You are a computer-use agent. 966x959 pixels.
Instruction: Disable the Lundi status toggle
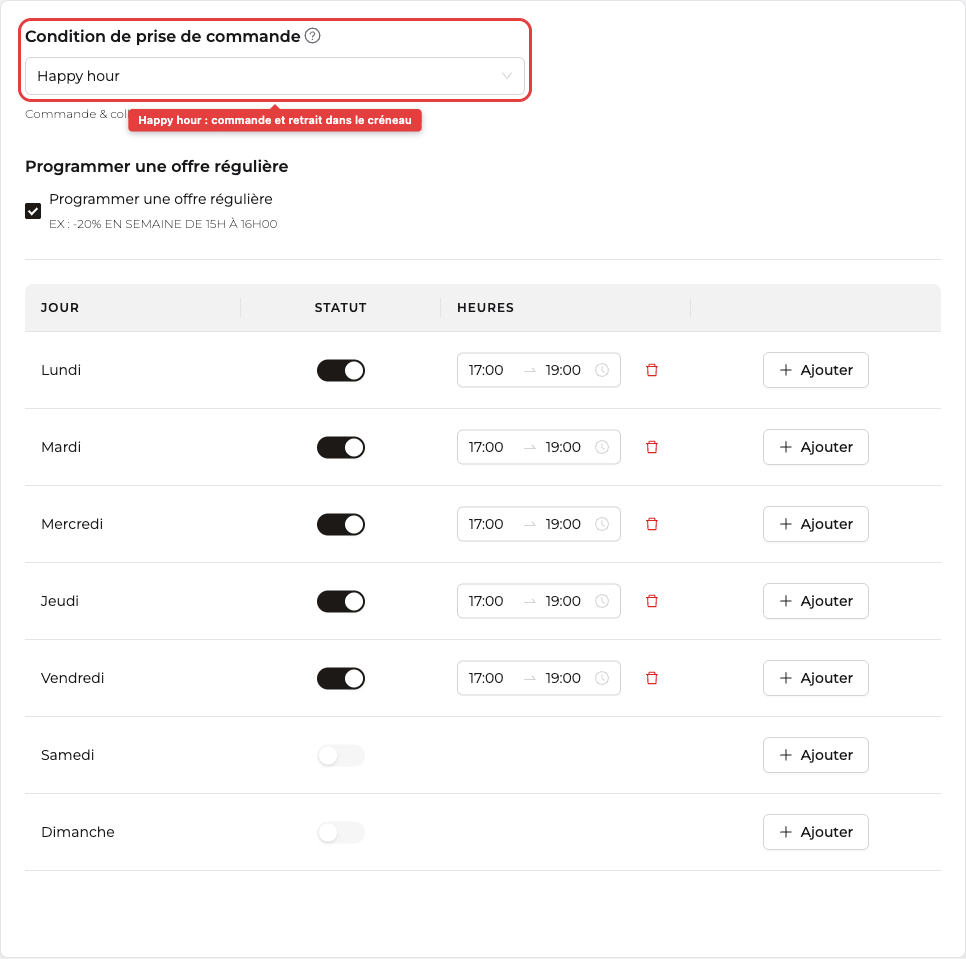pos(341,370)
